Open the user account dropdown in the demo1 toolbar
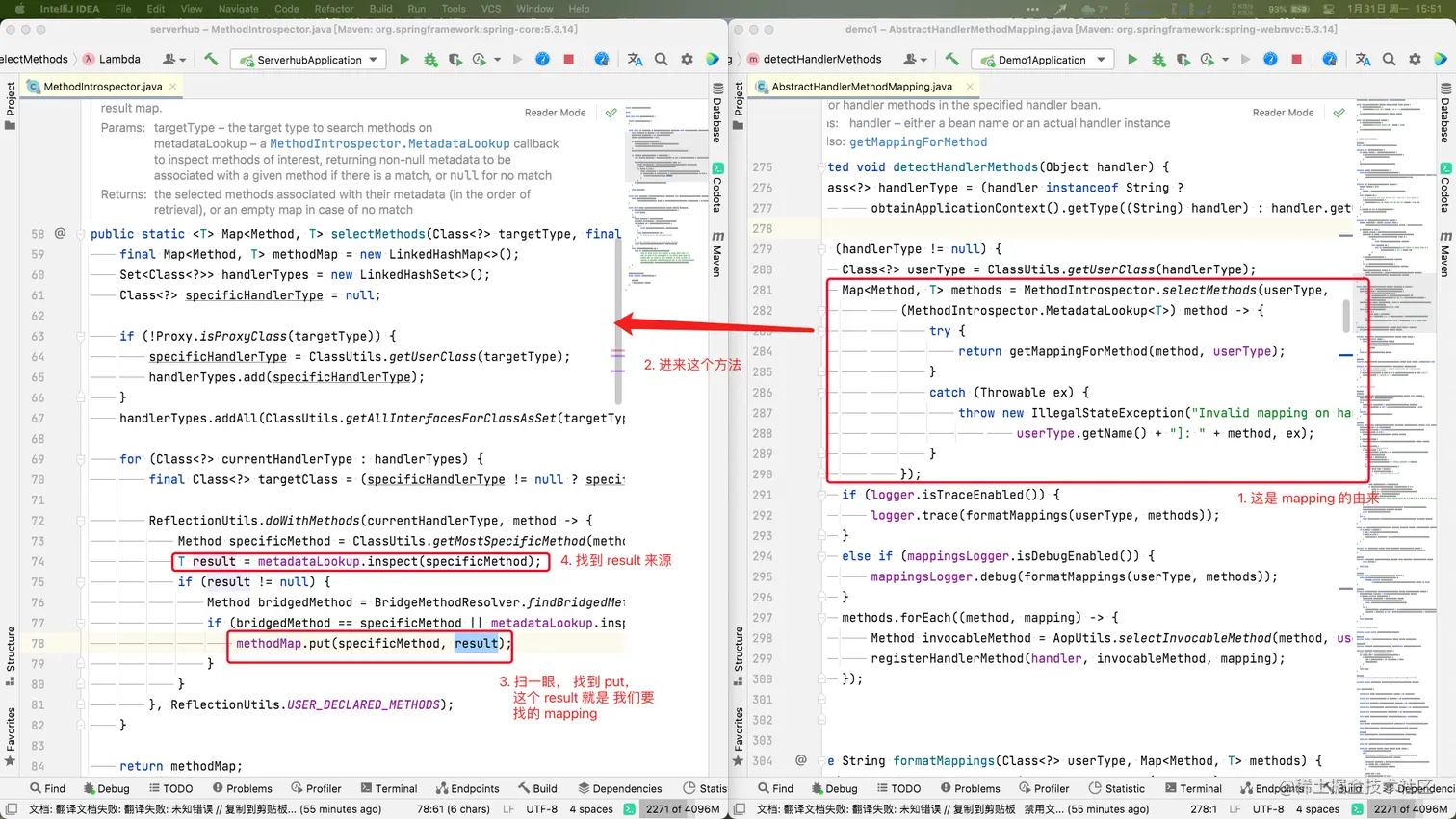Image resolution: width=1456 pixels, height=819 pixels. (915, 60)
